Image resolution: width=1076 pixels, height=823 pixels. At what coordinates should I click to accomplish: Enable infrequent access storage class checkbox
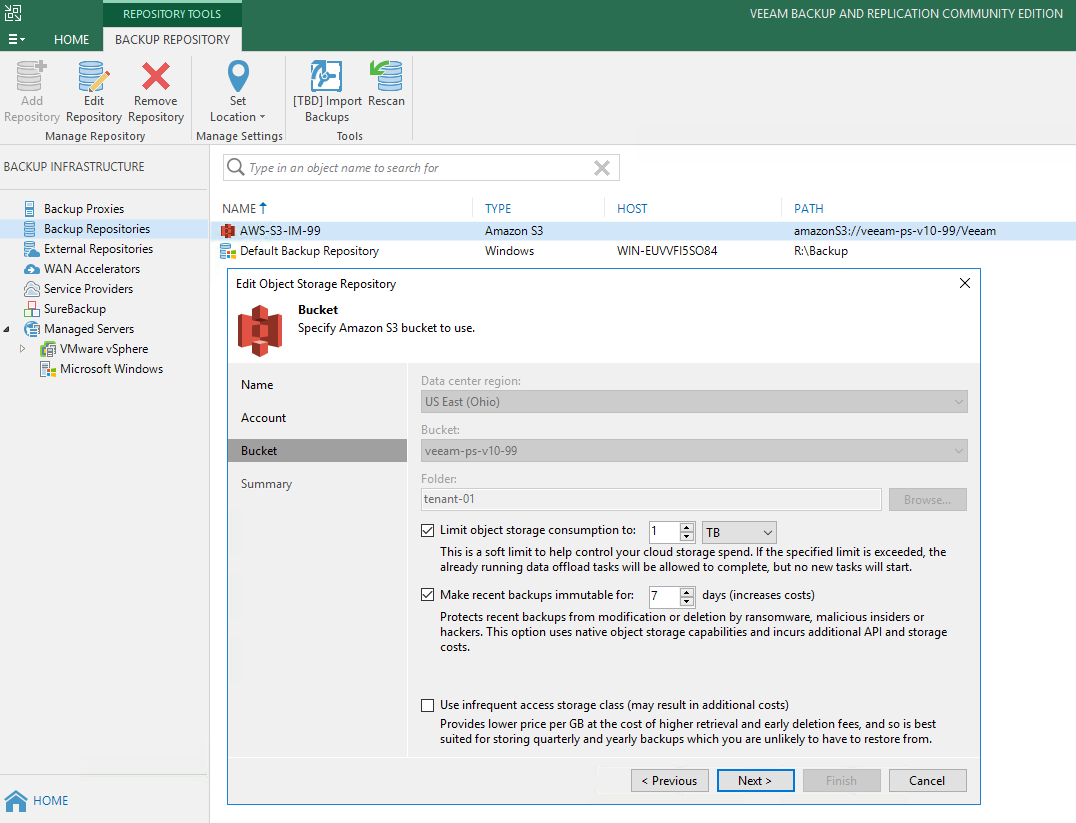pyautogui.click(x=428, y=705)
